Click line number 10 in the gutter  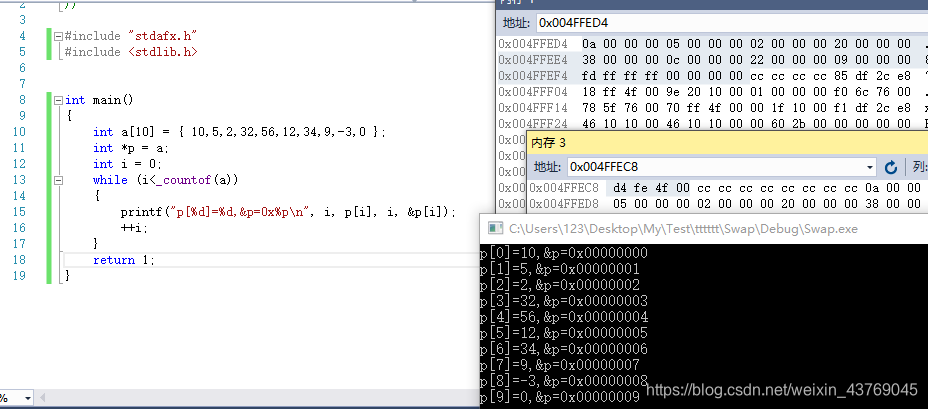pyautogui.click(x=19, y=132)
